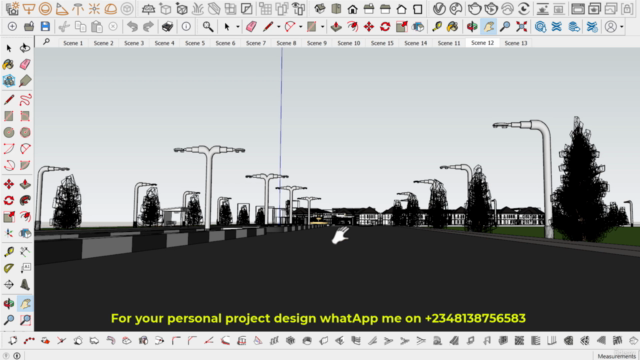Select Rotate tool in top toolbar
The width and height of the screenshot is (640, 360).
pyautogui.click(x=385, y=27)
